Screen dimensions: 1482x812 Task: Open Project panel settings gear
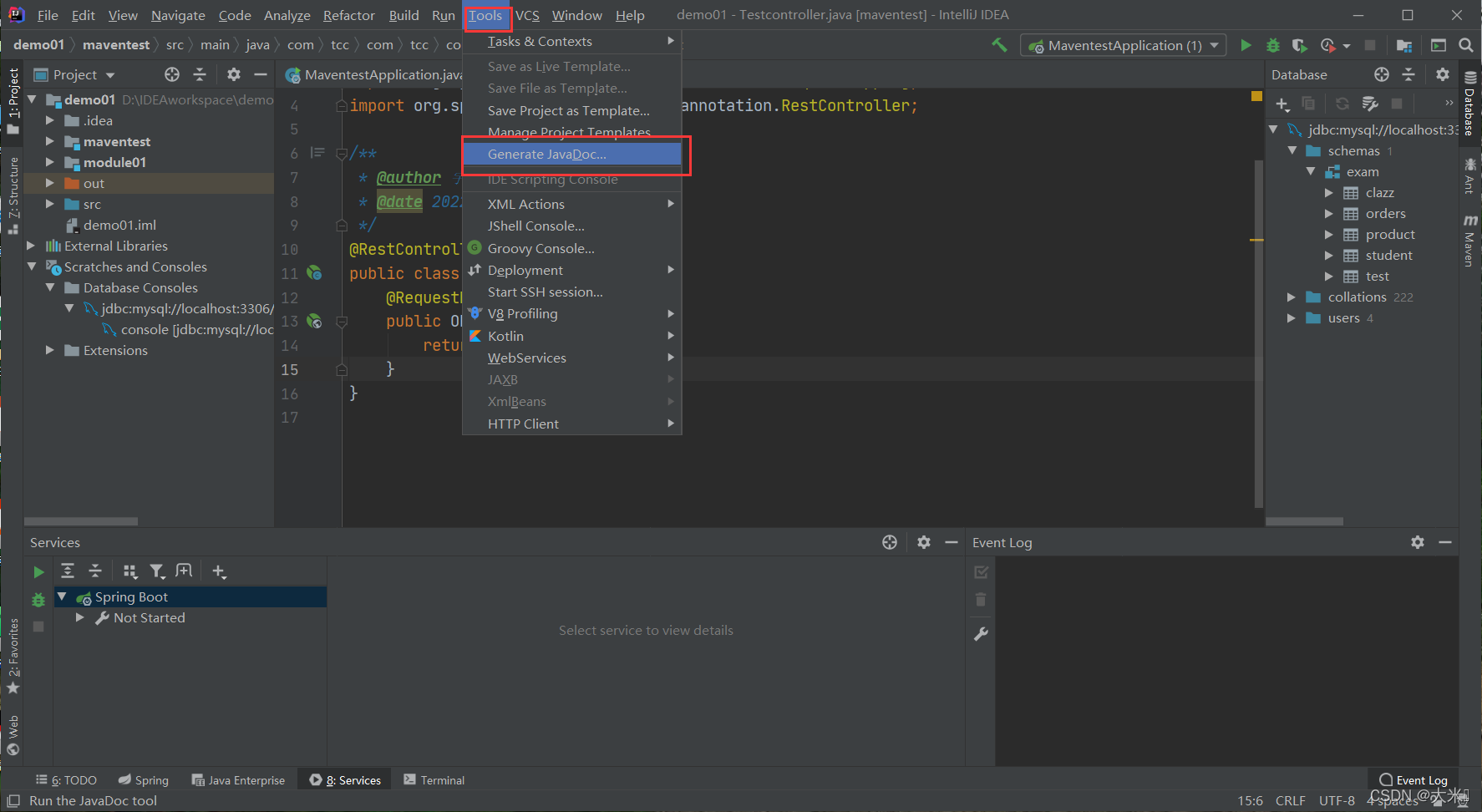[234, 74]
